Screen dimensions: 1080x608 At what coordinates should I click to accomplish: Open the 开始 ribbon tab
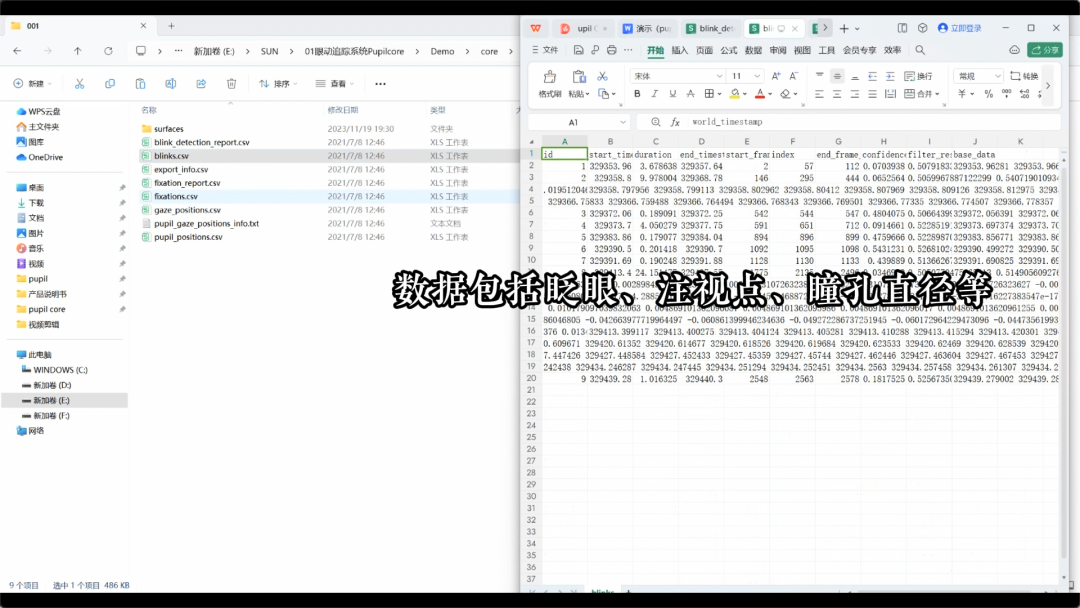coord(655,50)
